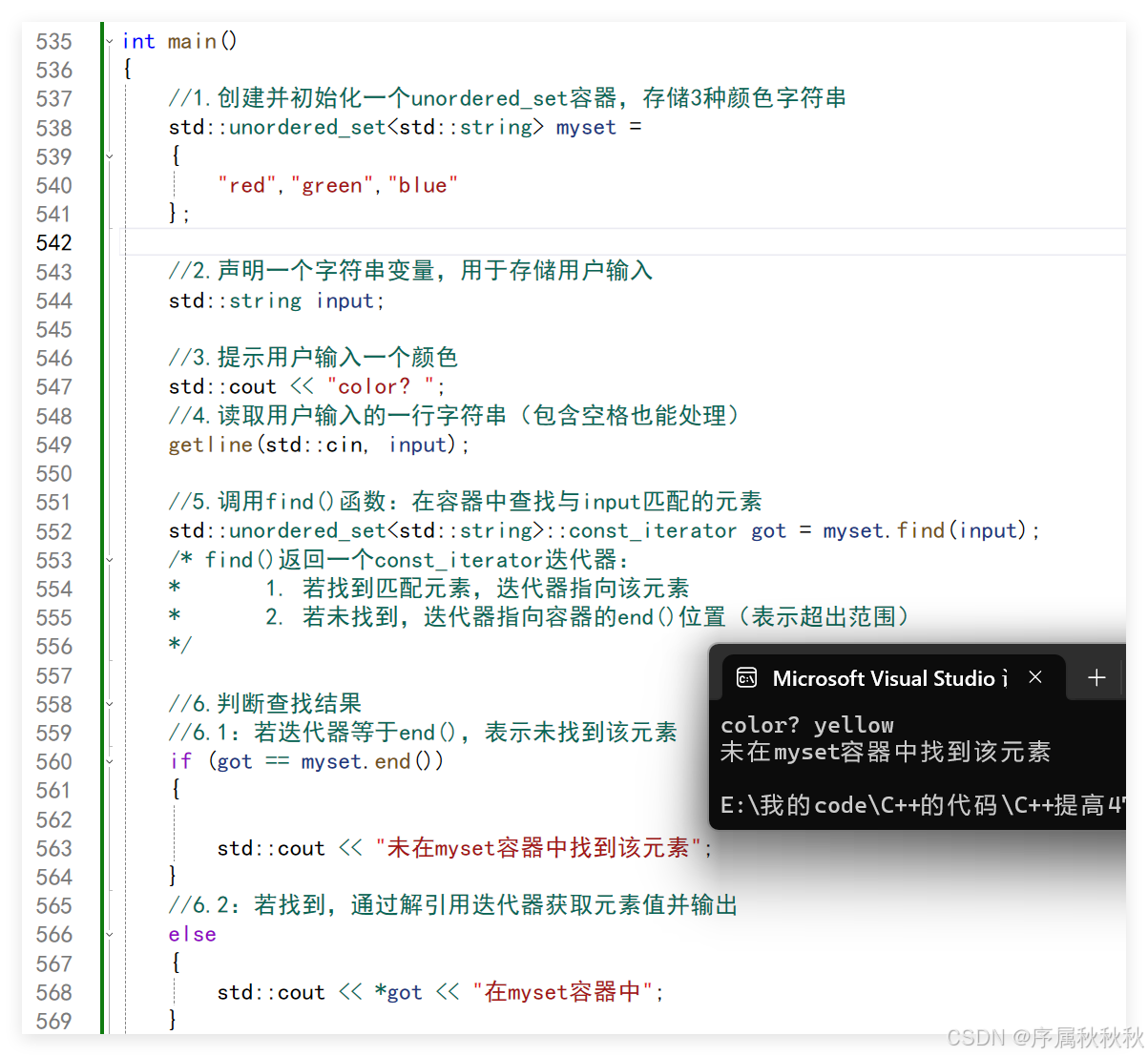The image size is (1148, 1056).
Task: Collapse the brace block starting at line 539
Action: coord(108,156)
